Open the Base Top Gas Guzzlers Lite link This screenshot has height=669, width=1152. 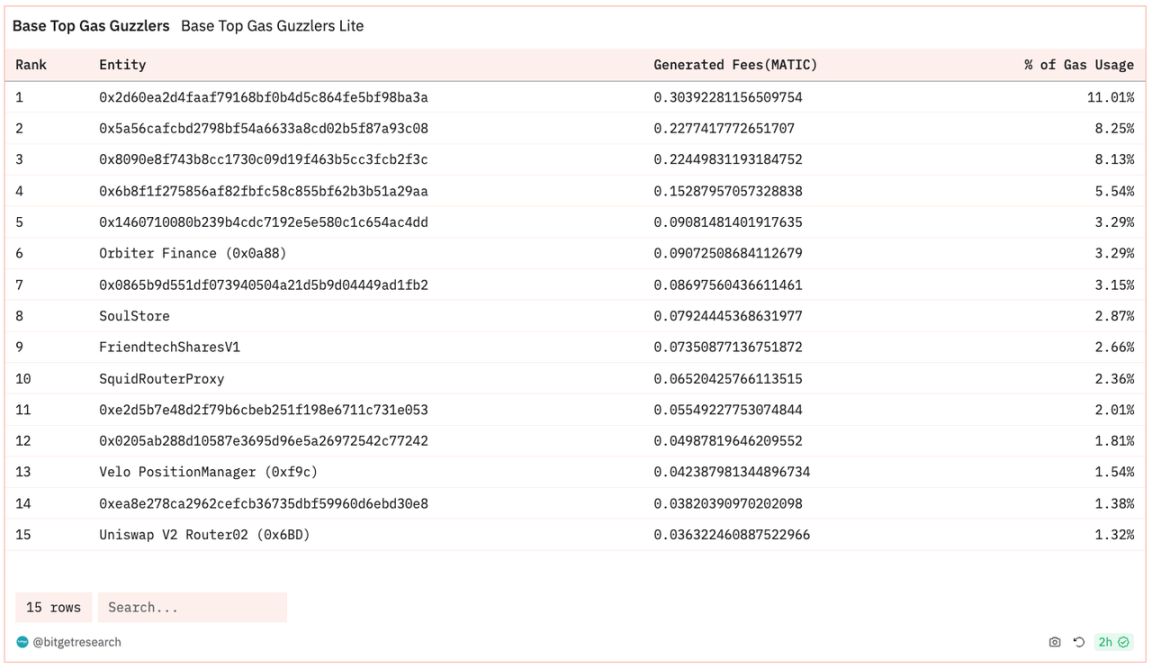pyautogui.click(x=273, y=26)
